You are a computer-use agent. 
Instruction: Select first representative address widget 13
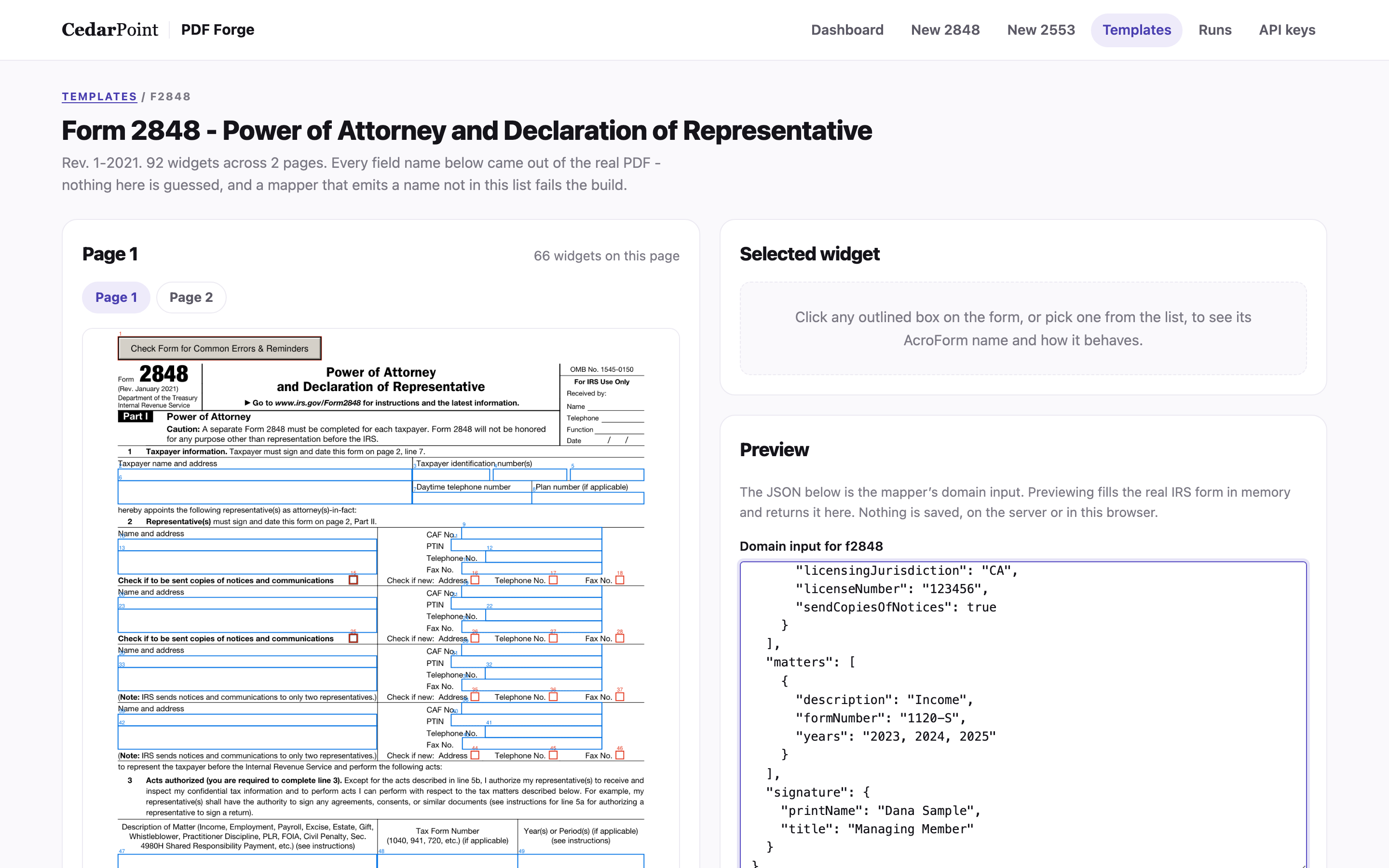point(247,563)
